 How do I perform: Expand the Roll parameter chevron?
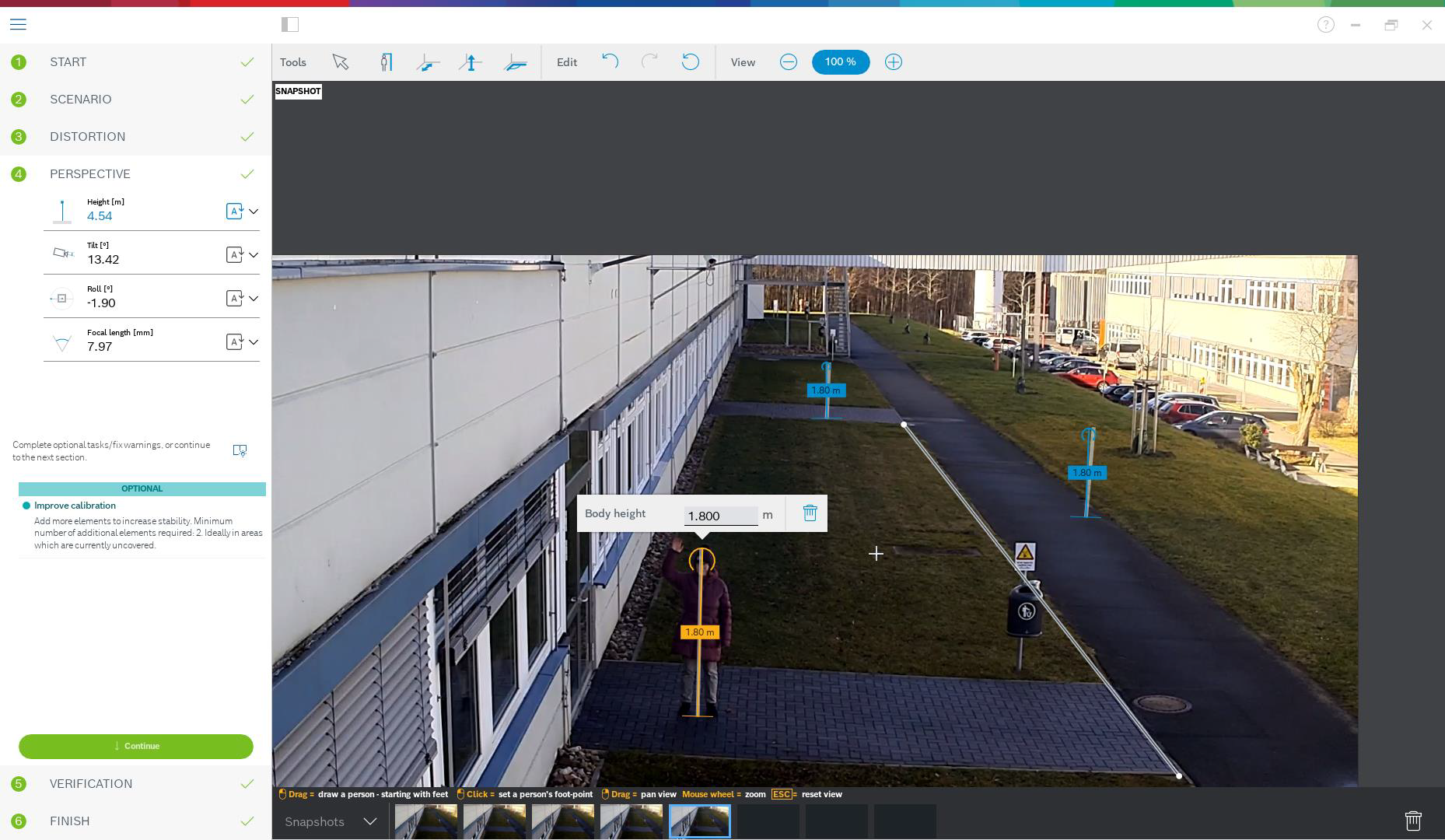tap(254, 299)
